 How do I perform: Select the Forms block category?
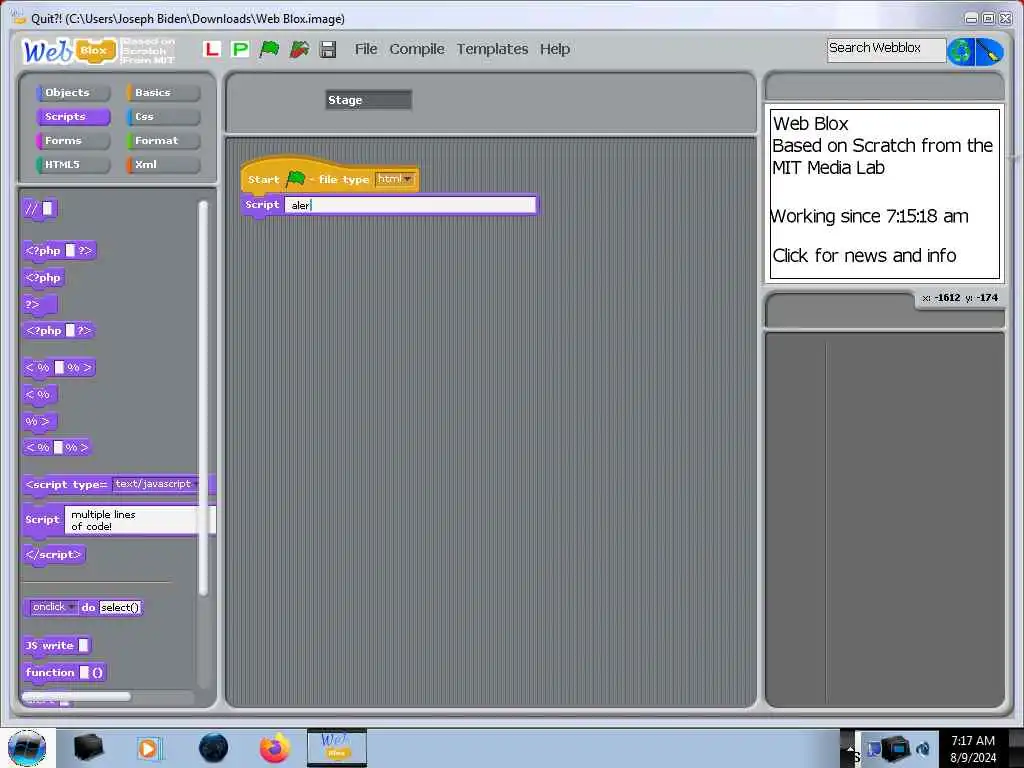pos(73,141)
